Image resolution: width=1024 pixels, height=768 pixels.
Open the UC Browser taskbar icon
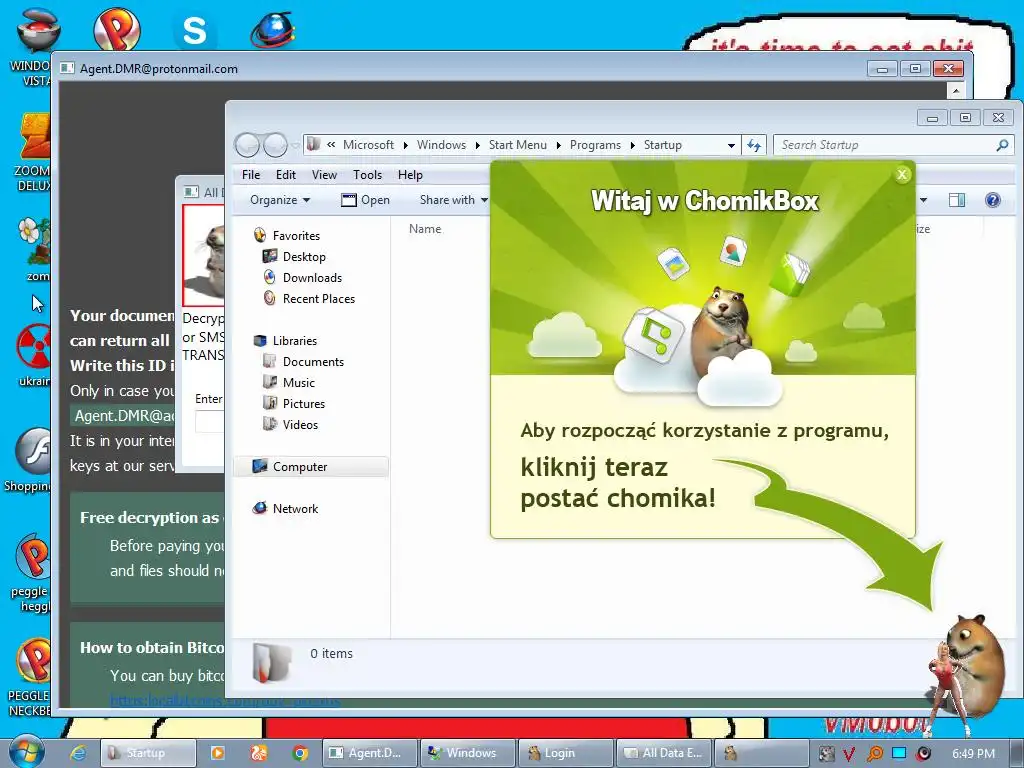point(259,753)
